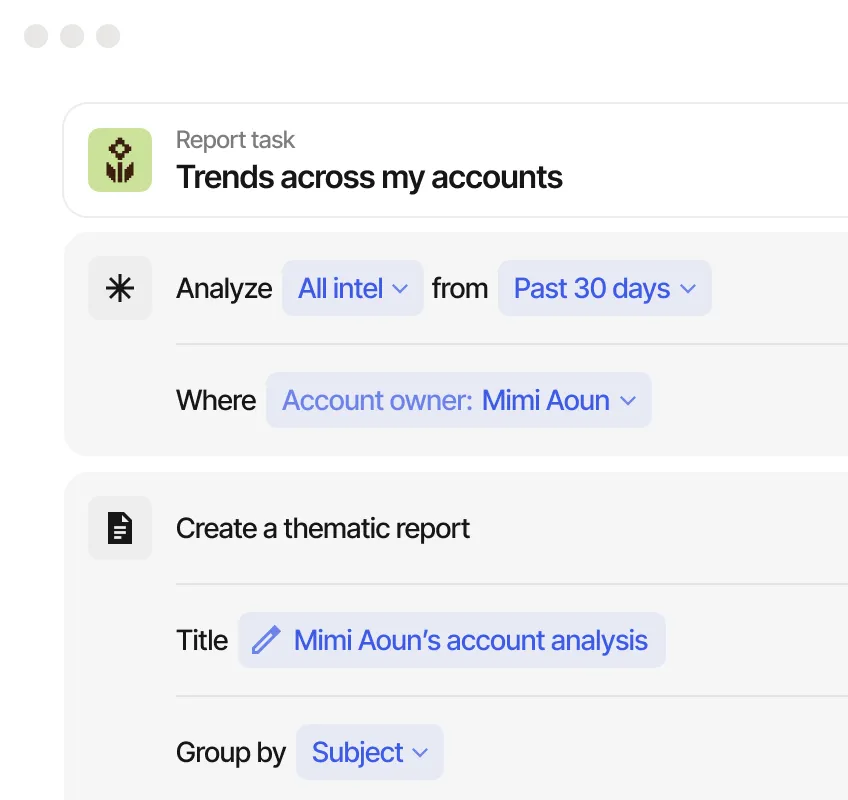Open the Account owner filter chevron
The height and width of the screenshot is (800, 848).
coord(628,400)
